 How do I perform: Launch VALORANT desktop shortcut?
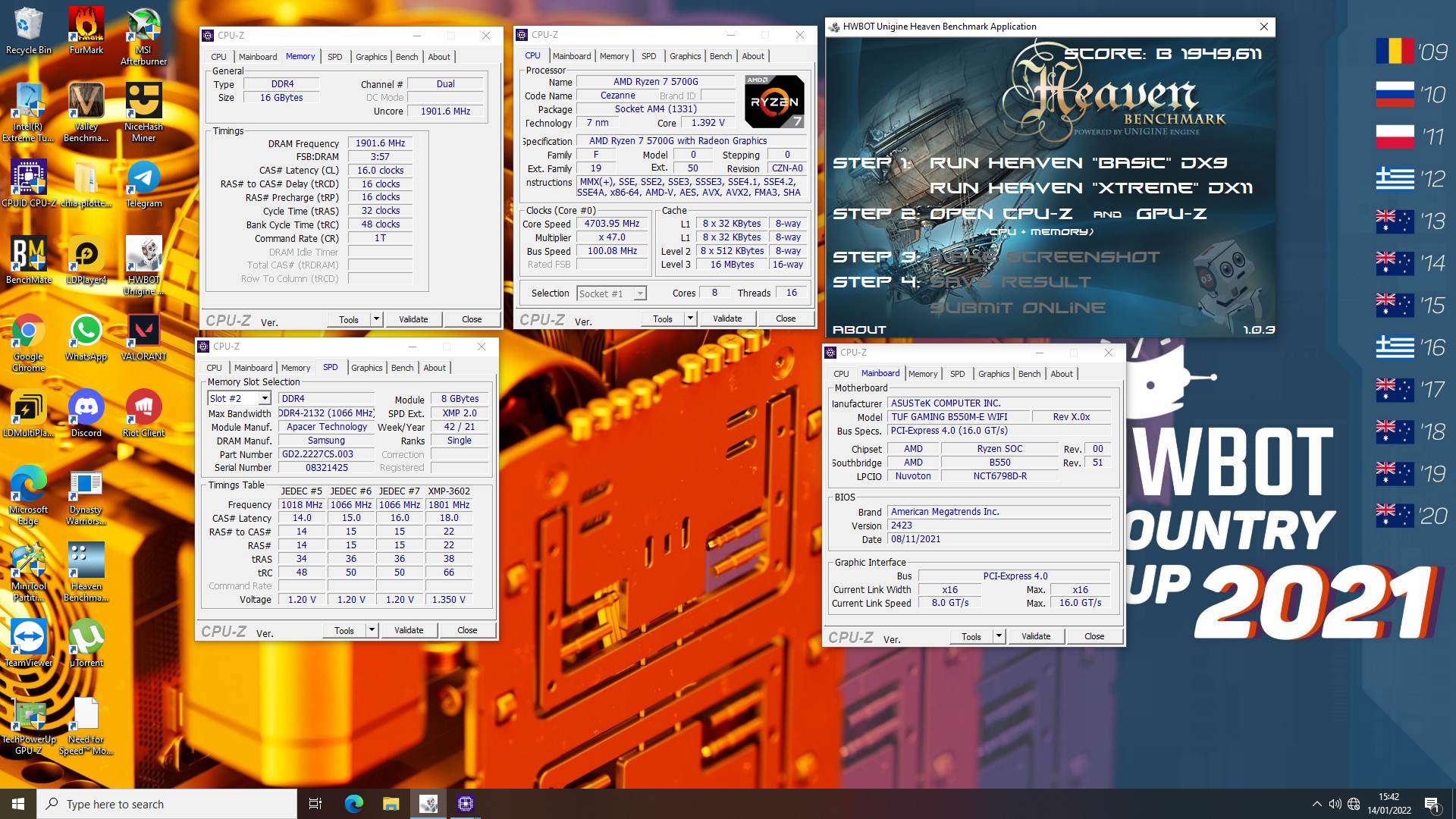143,337
